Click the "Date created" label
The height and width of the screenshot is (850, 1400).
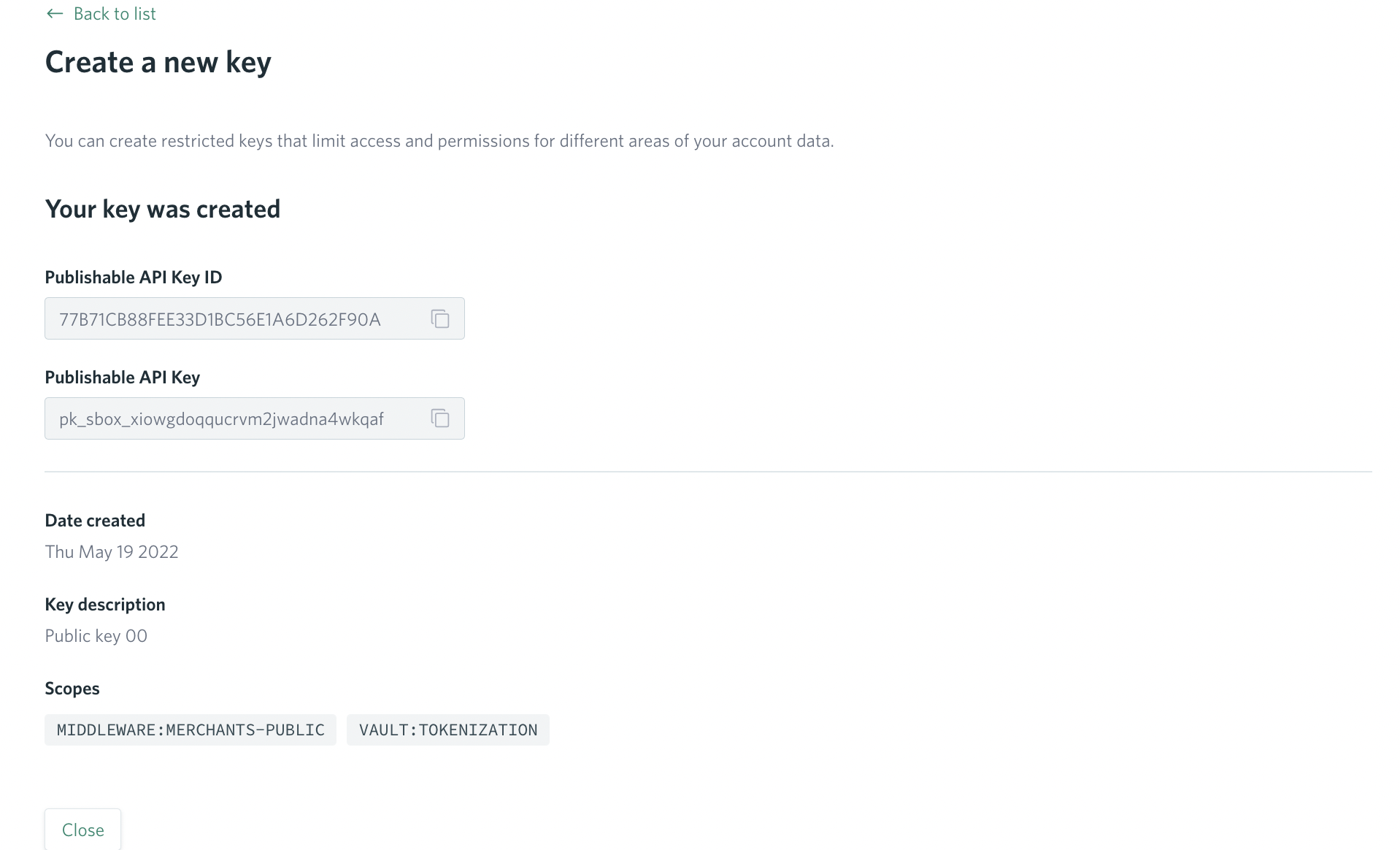point(95,521)
